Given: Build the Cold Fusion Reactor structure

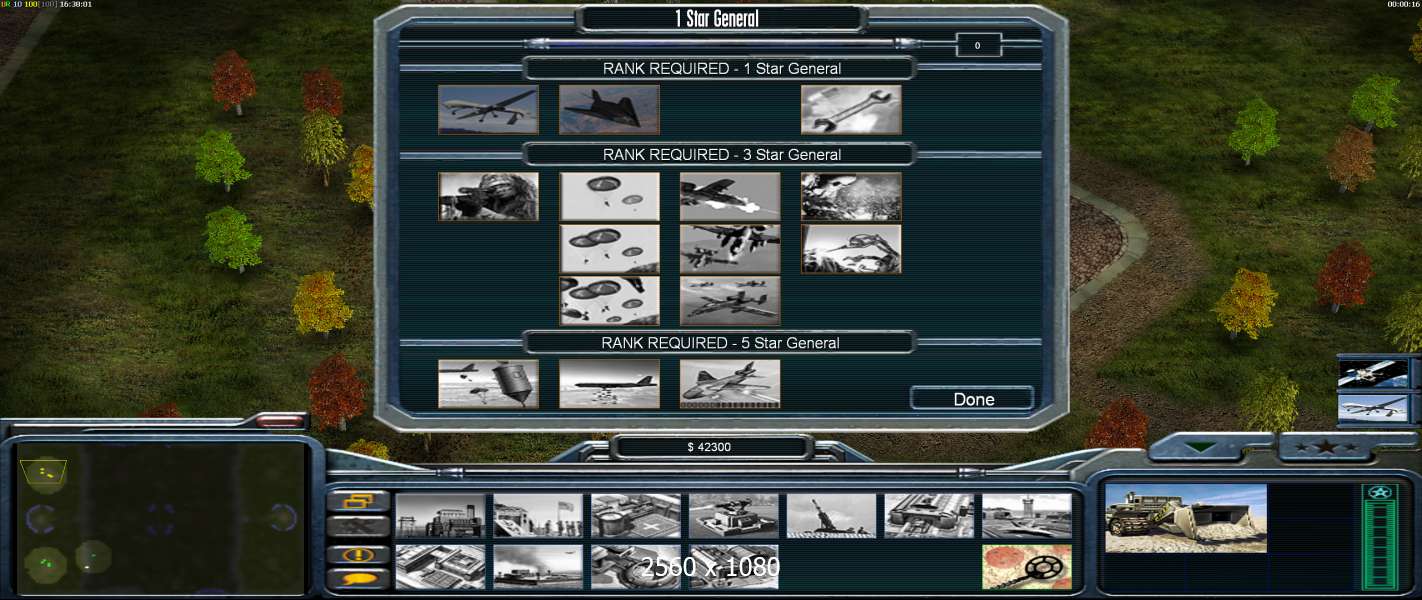Looking at the screenshot, I should [x=440, y=516].
